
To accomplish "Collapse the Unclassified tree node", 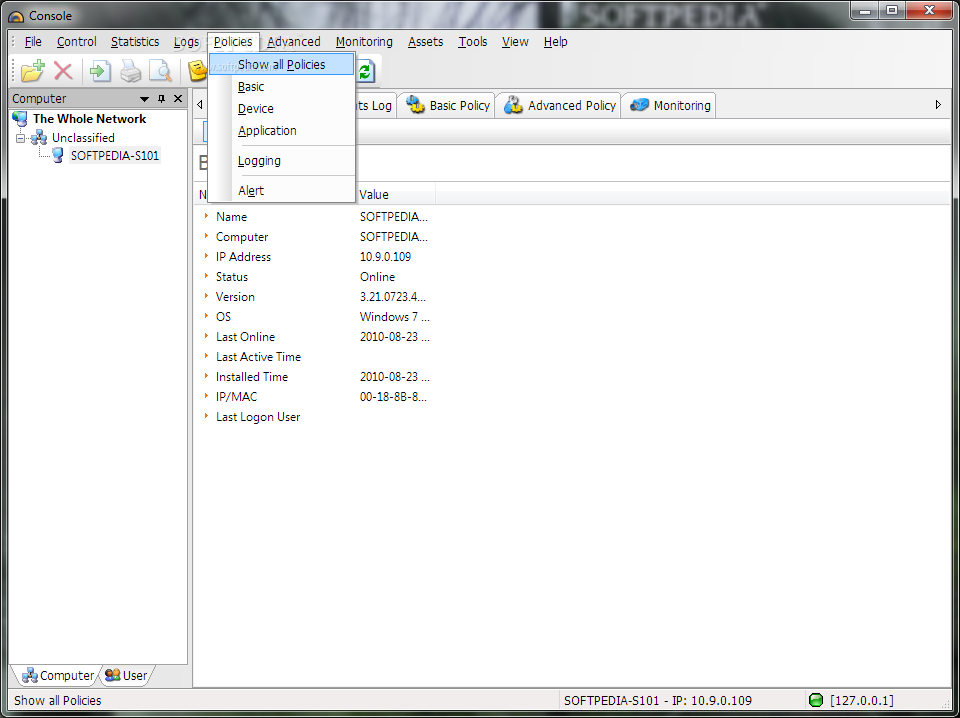I will click(x=20, y=138).
